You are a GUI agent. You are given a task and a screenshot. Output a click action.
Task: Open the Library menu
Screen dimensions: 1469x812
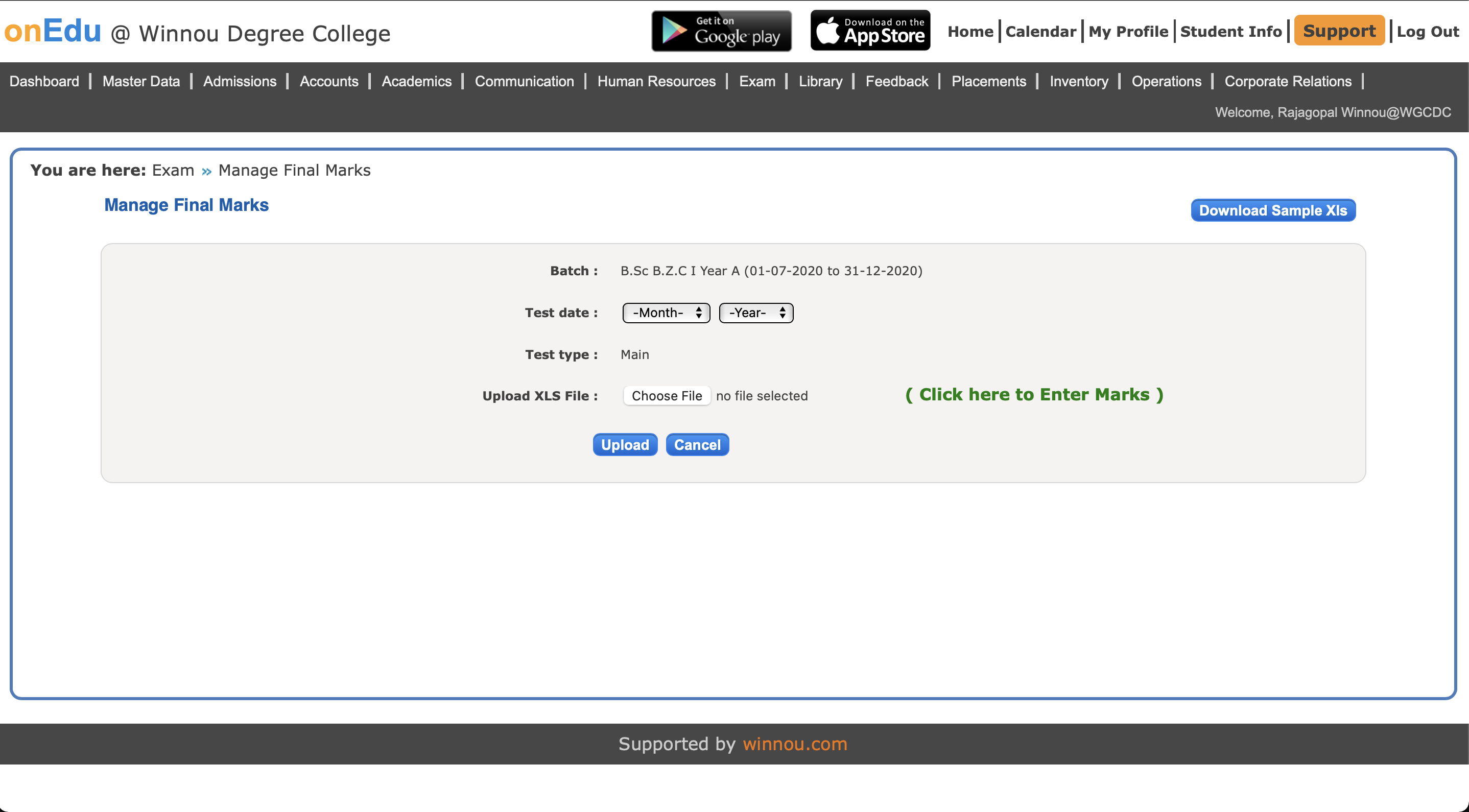pyautogui.click(x=820, y=81)
